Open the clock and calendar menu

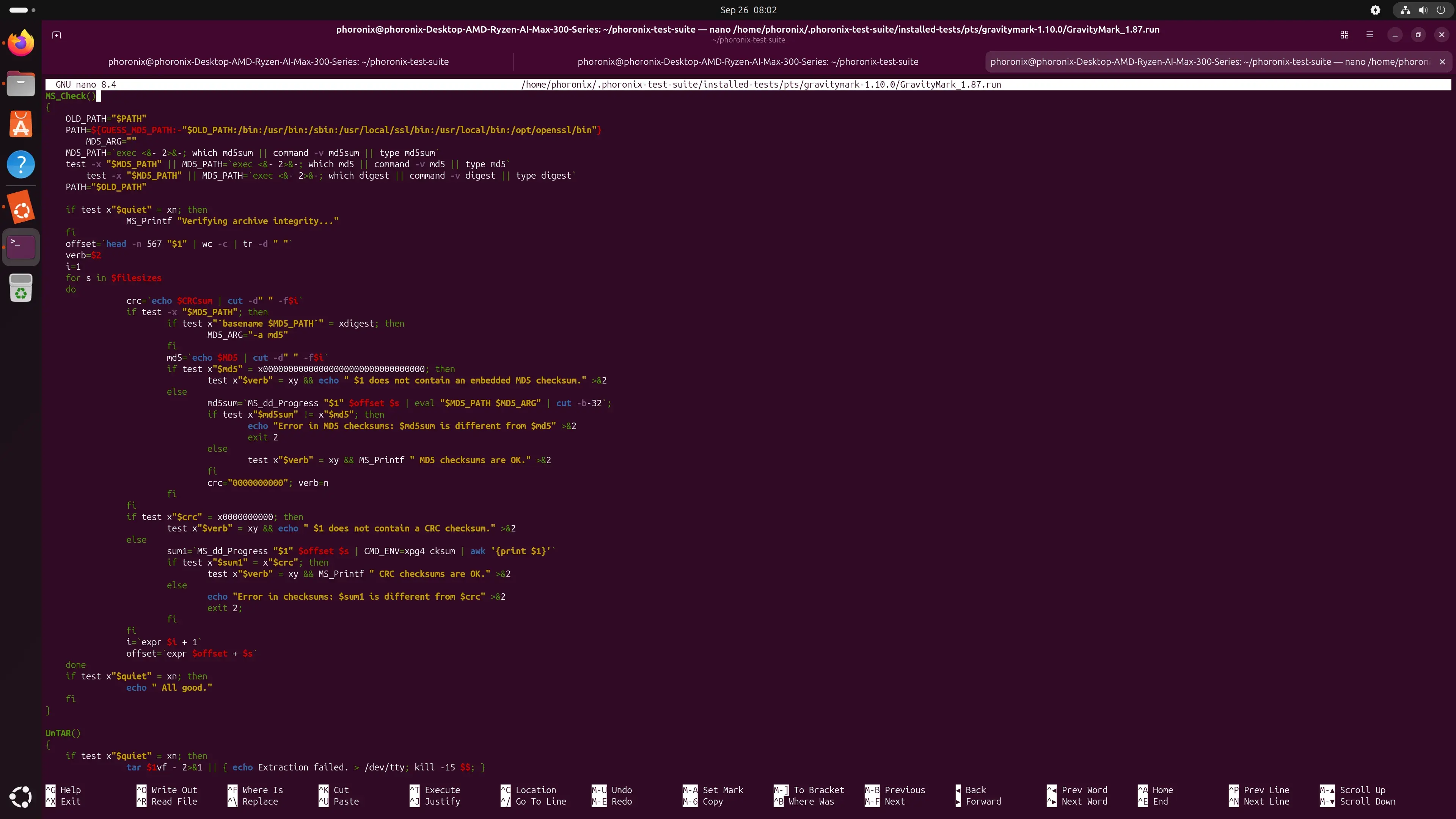(x=748, y=10)
